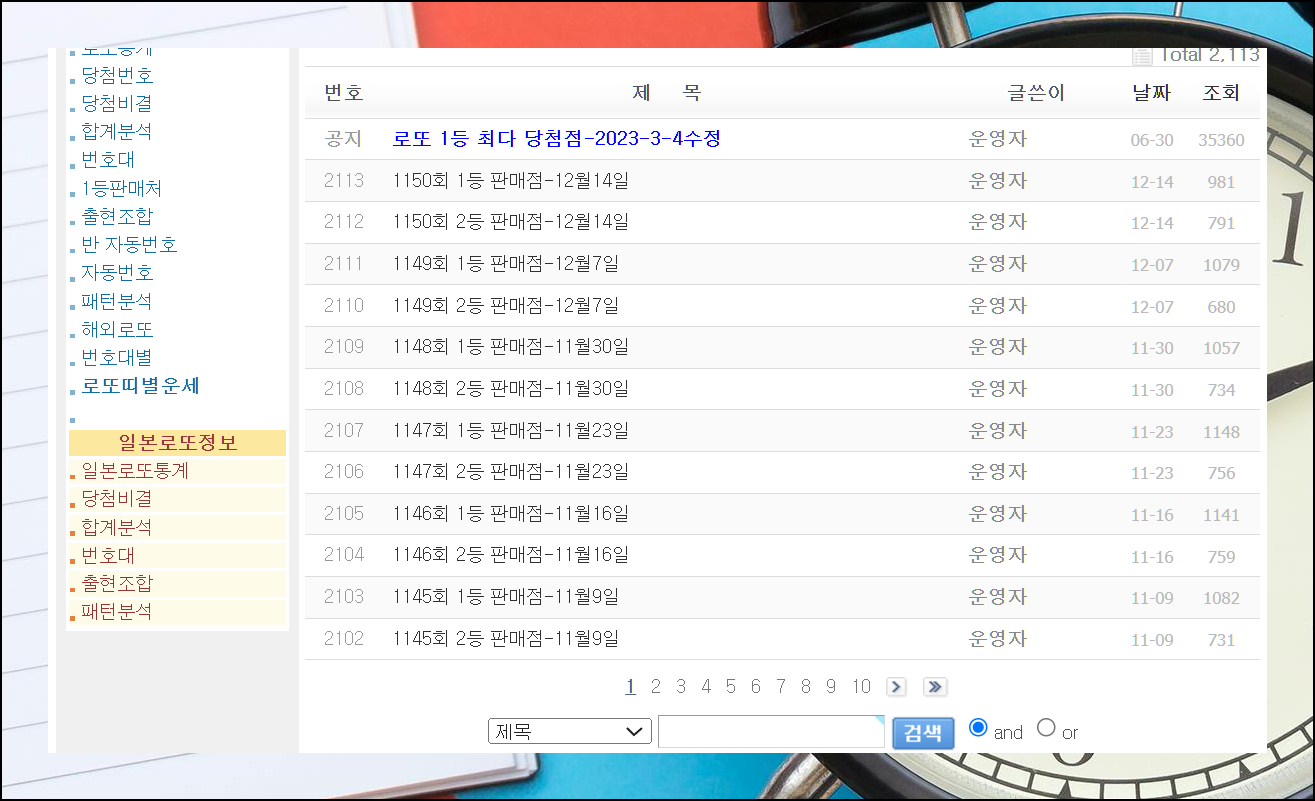This screenshot has width=1315, height=801.
Task: Open 번호대 under 일본로또정보
Action: tap(108, 555)
